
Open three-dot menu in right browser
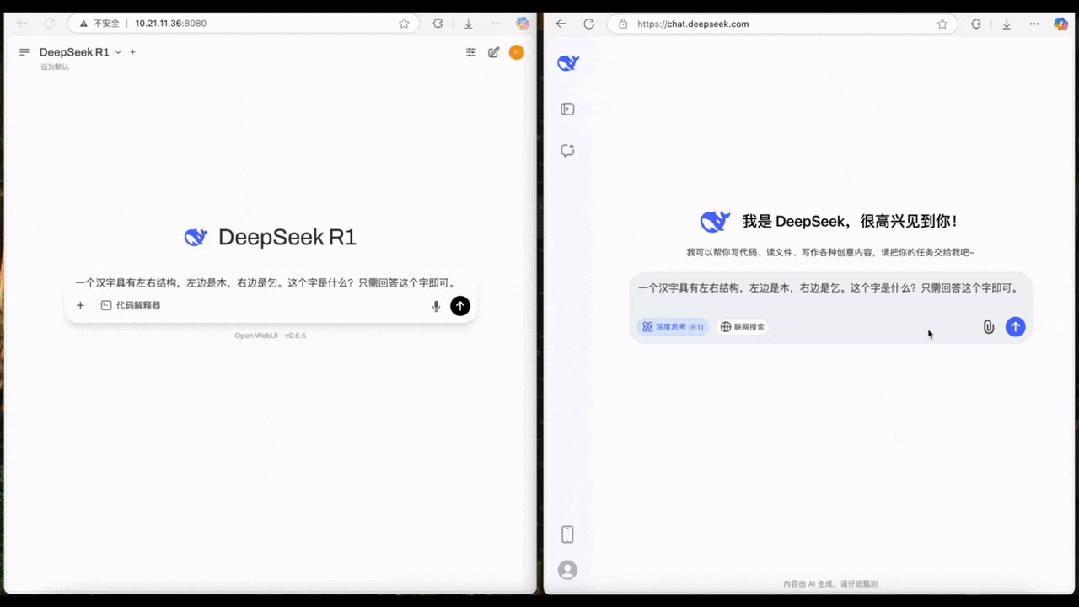pyautogui.click(x=1034, y=24)
